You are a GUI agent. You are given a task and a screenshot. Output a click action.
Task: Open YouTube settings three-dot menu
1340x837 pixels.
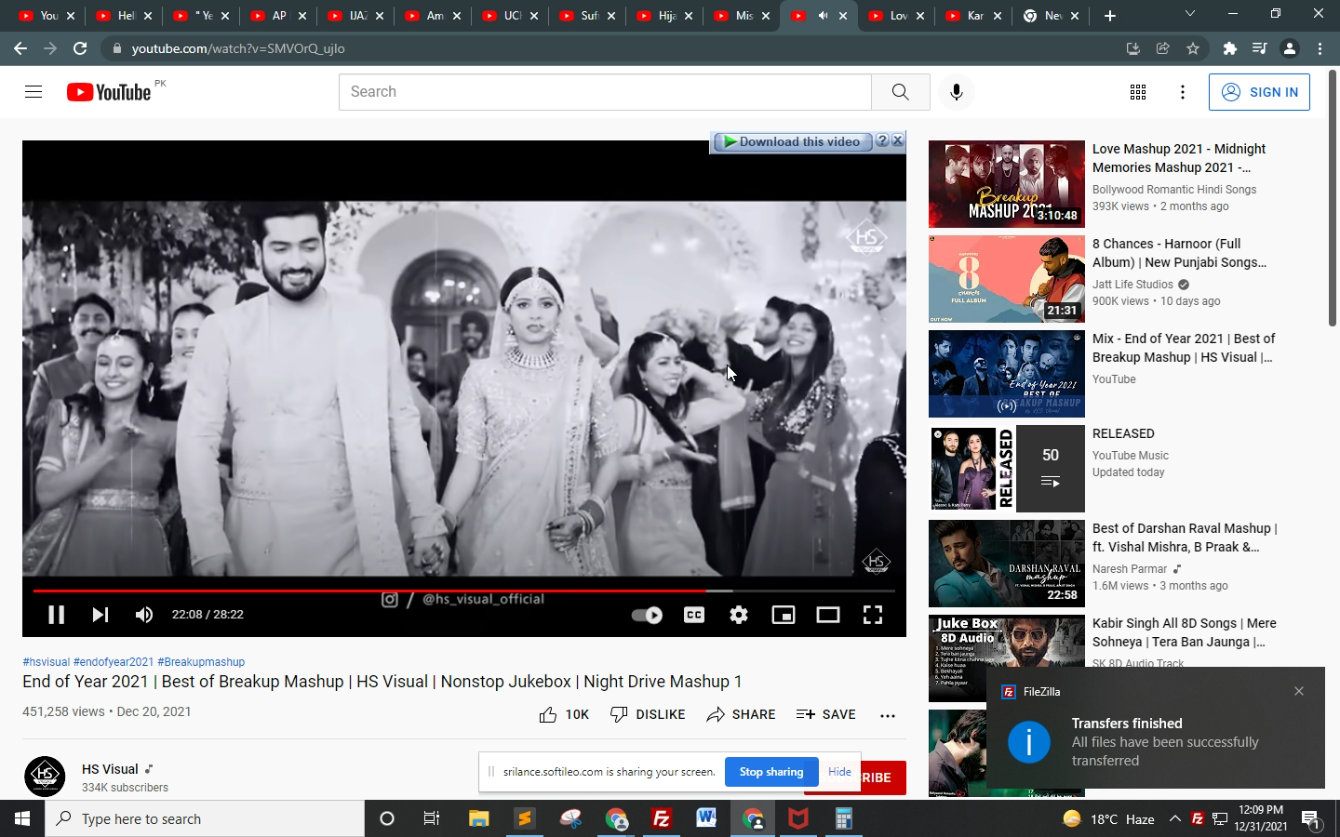coord(1182,92)
